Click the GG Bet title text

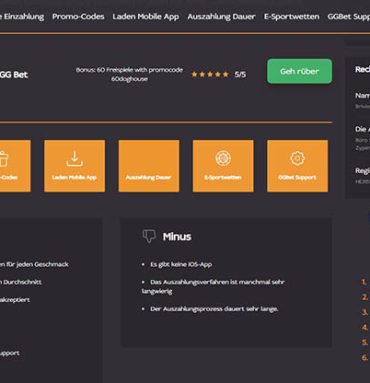coord(14,75)
